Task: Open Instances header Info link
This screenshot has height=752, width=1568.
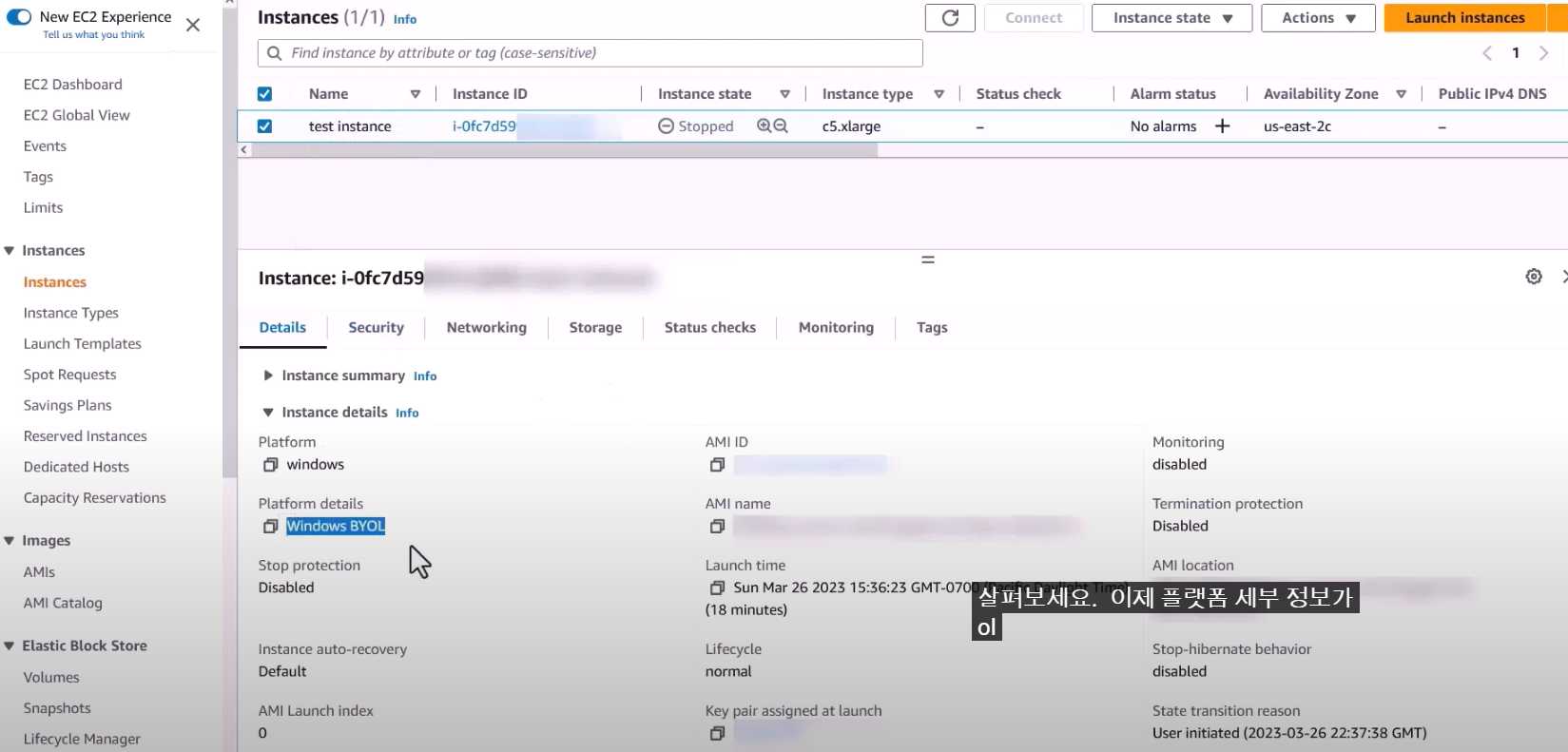Action: click(405, 19)
